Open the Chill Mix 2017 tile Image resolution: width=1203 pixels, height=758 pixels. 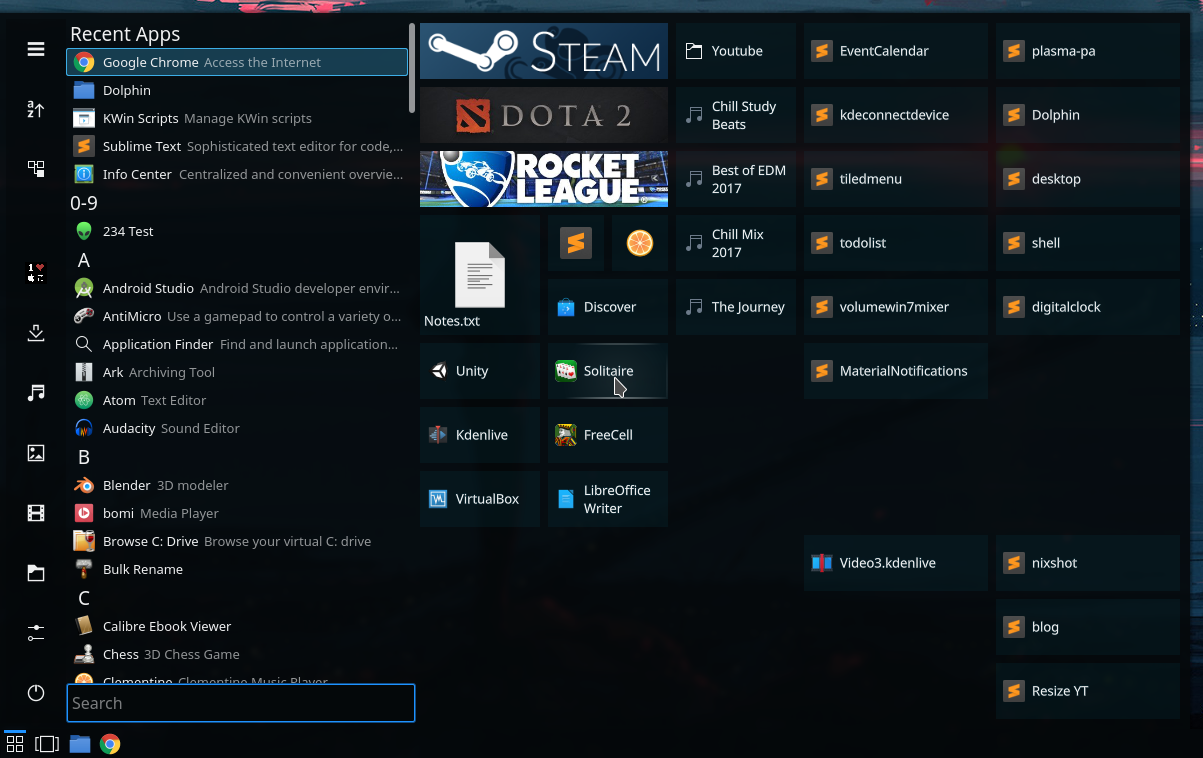click(736, 243)
